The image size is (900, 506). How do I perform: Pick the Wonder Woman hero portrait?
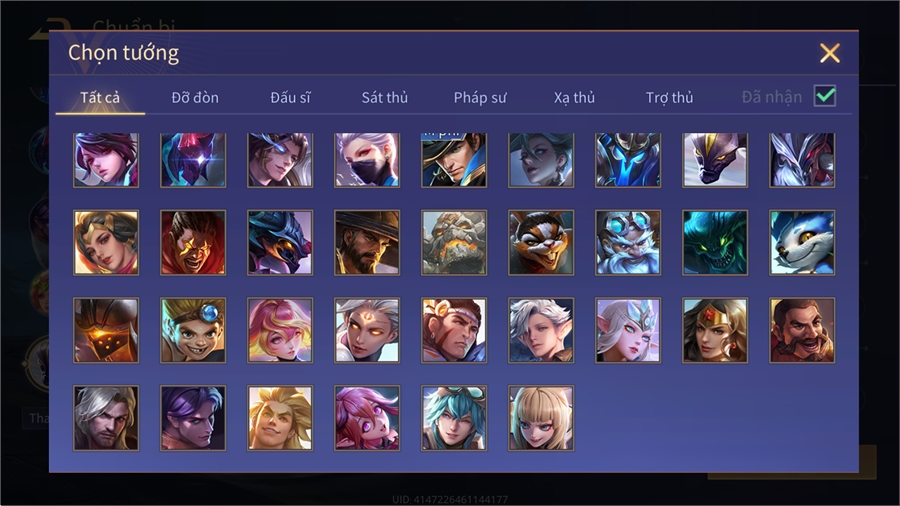point(715,330)
